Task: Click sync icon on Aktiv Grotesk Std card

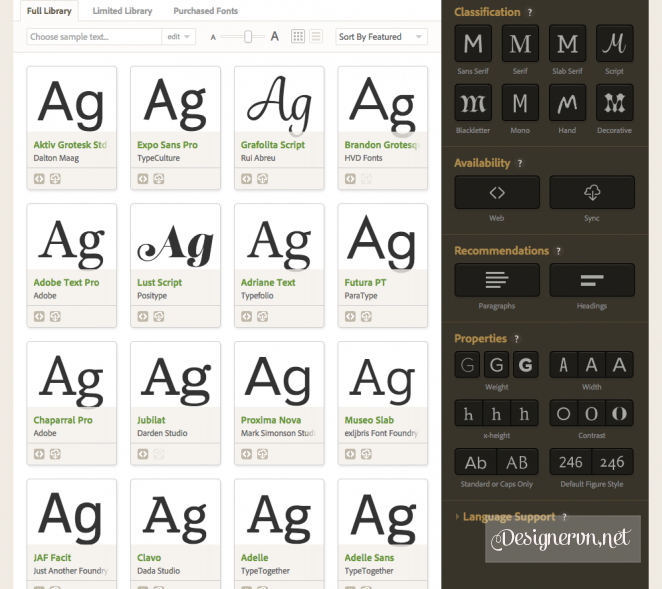Action: [x=55, y=179]
